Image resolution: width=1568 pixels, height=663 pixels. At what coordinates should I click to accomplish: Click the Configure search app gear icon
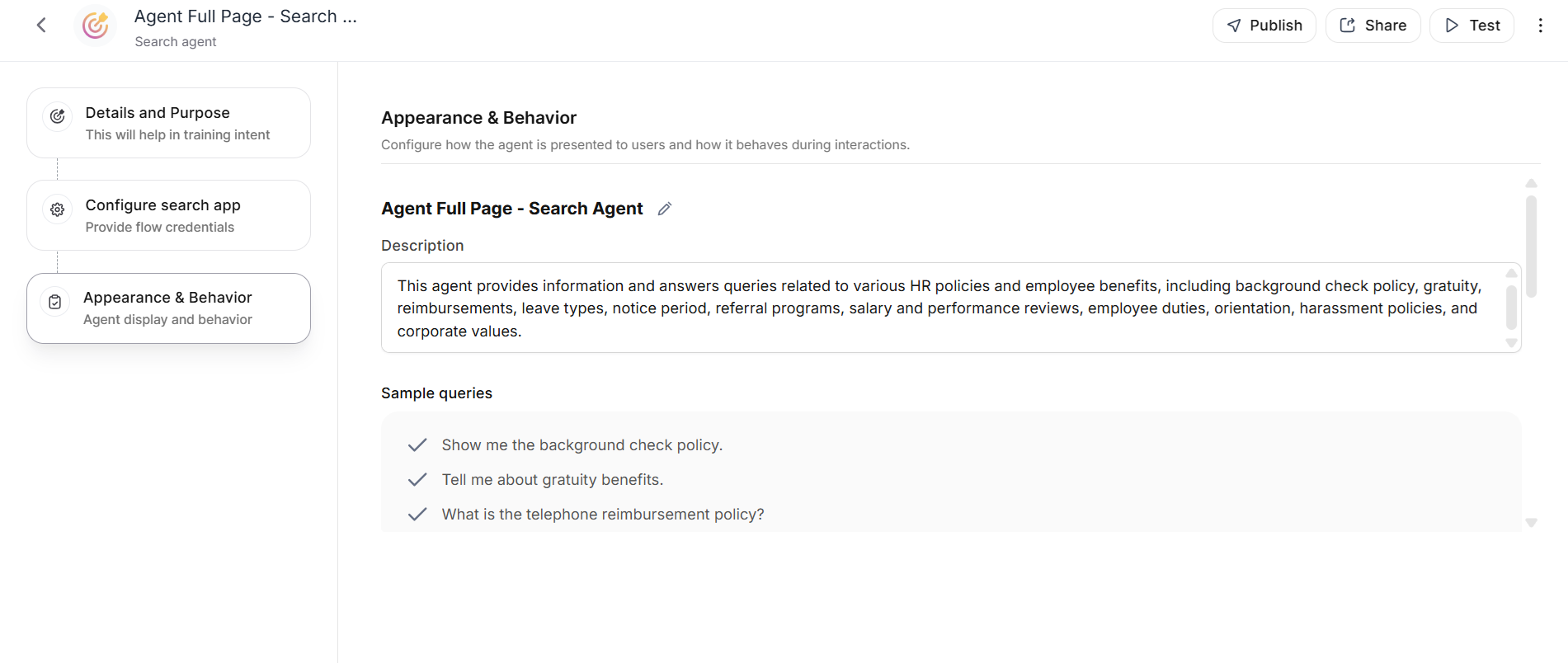(x=58, y=209)
